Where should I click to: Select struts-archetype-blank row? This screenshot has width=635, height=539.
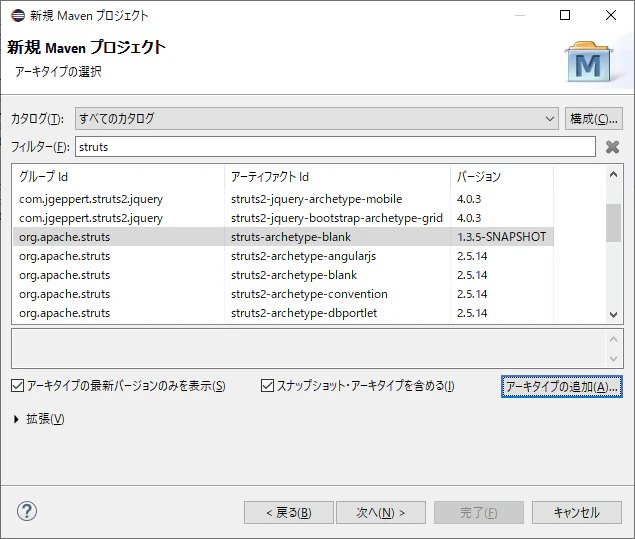283,237
